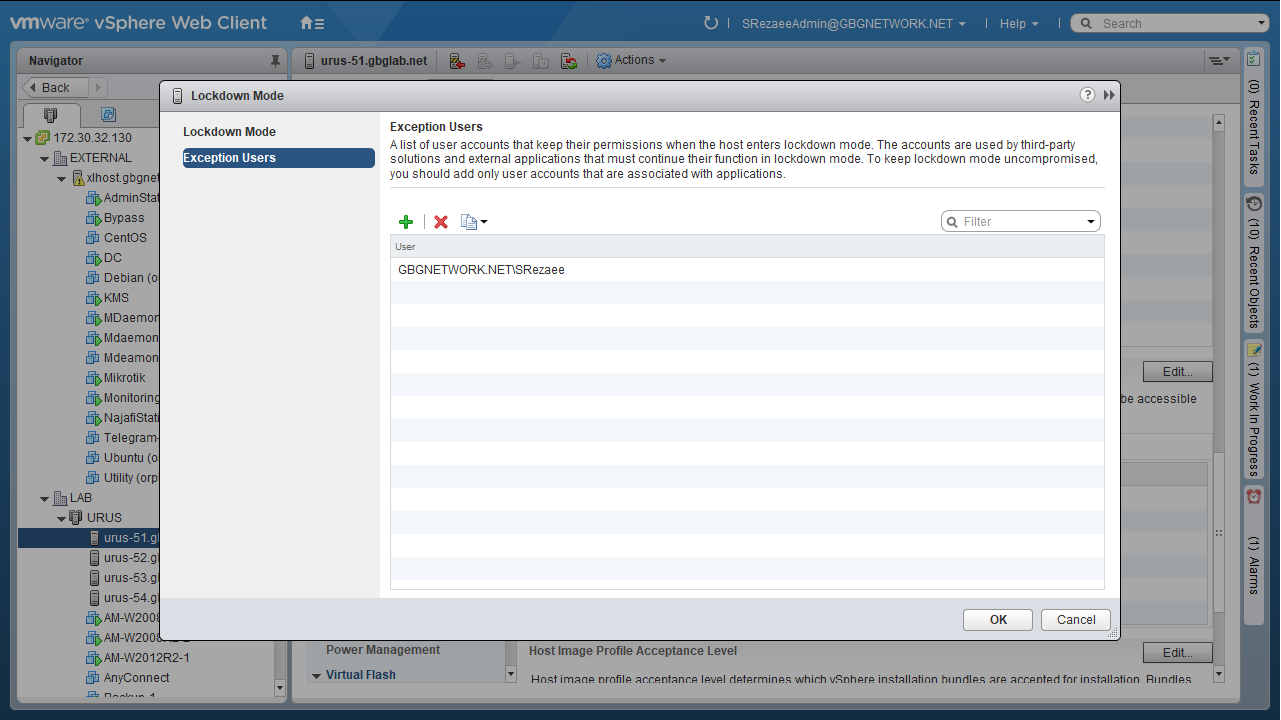Open the Filter dropdown arrow

(1090, 222)
